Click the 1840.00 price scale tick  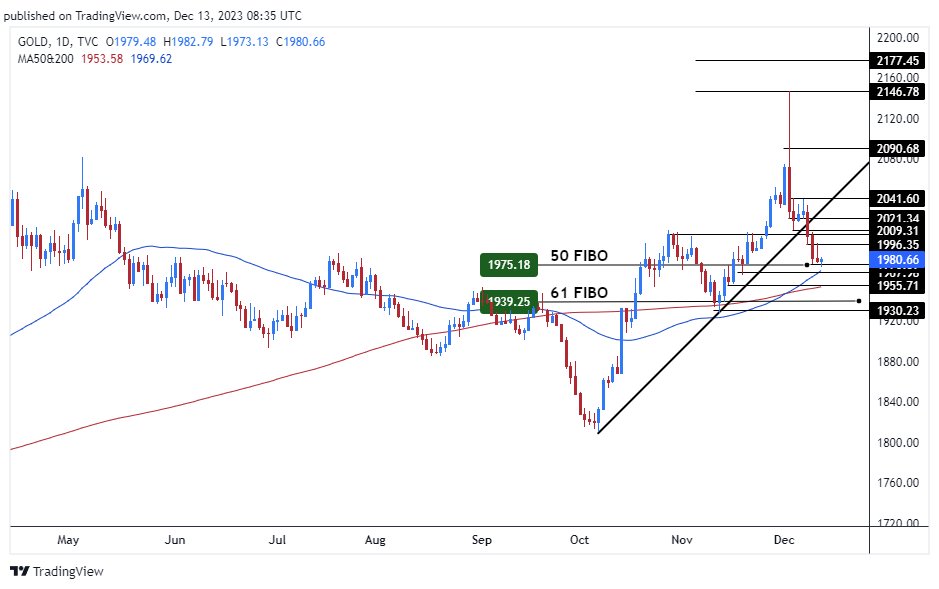pos(897,402)
